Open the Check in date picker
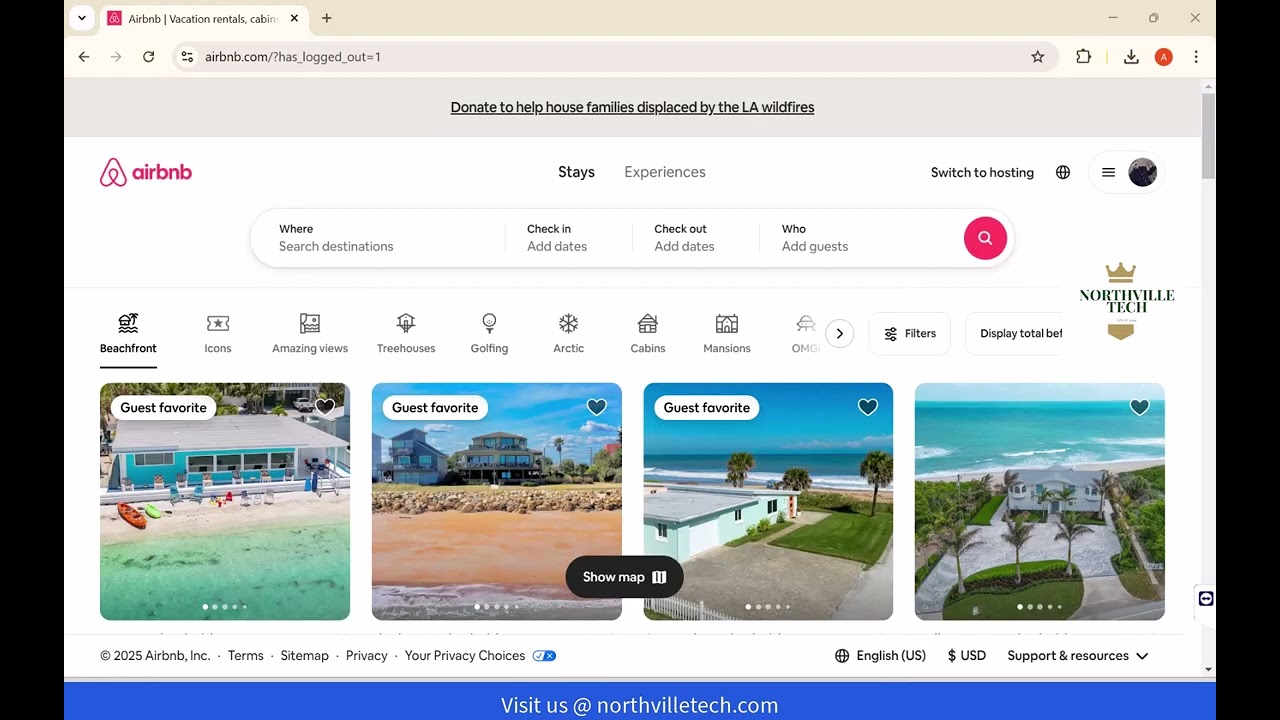This screenshot has height=720, width=1280. (569, 238)
